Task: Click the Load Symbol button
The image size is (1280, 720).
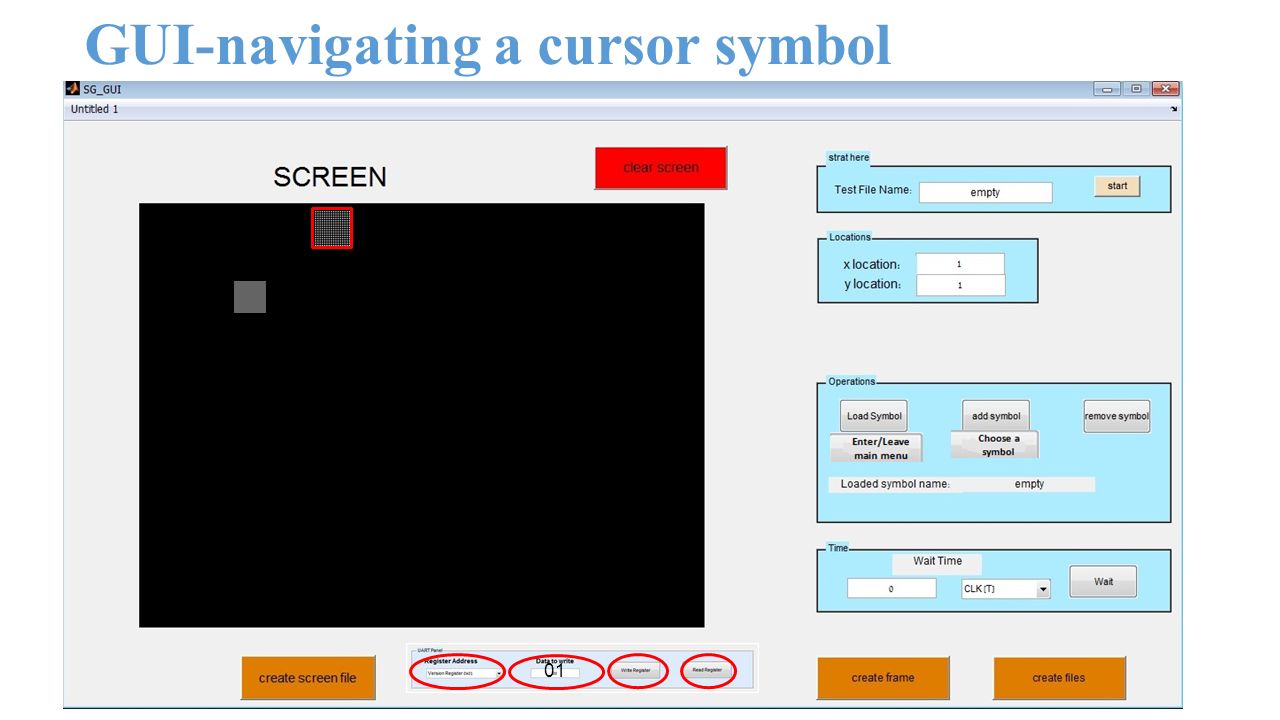Action: (874, 416)
